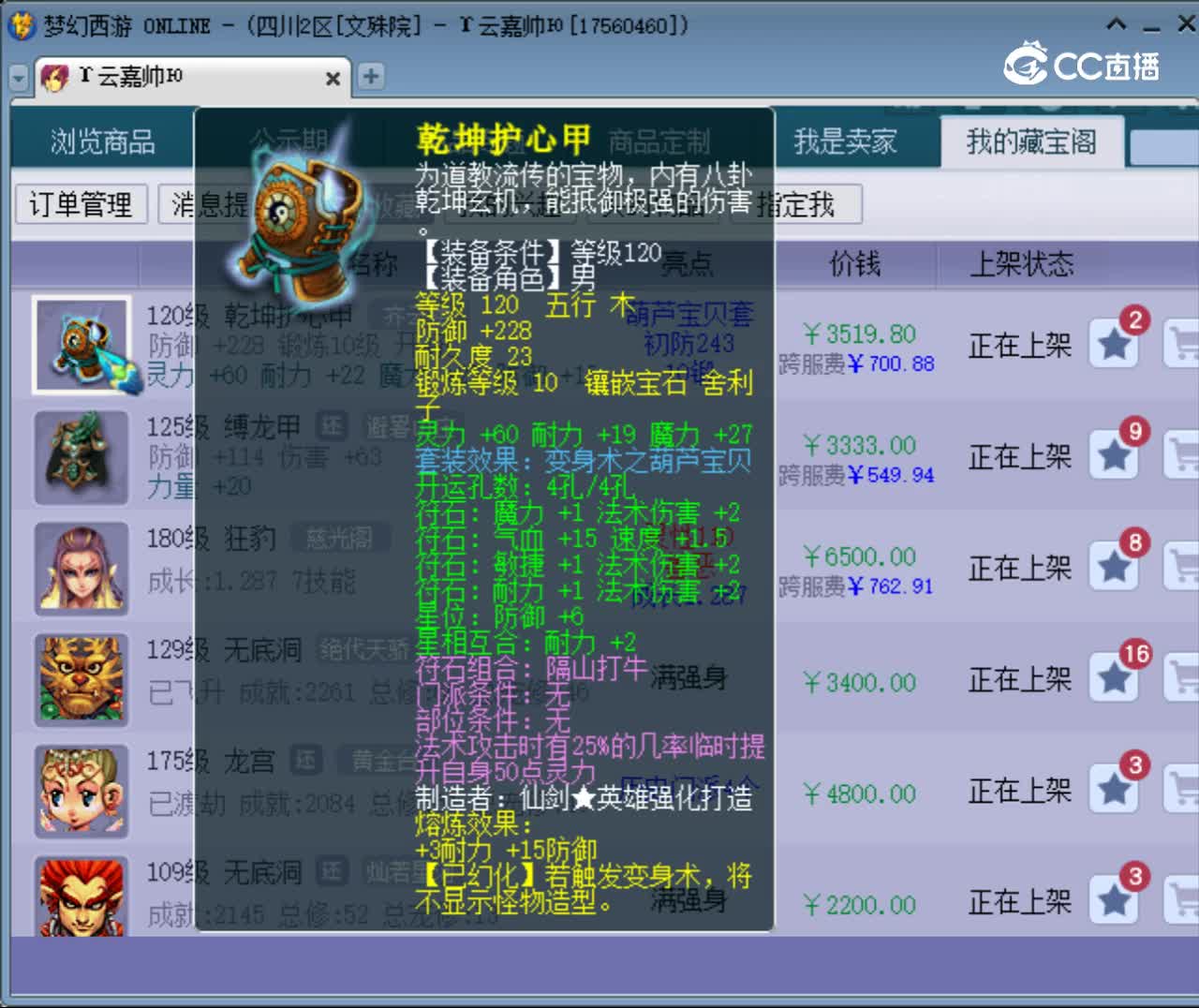Click cross-server fee ¥762.91
The image size is (1199, 1008).
[x=891, y=586]
